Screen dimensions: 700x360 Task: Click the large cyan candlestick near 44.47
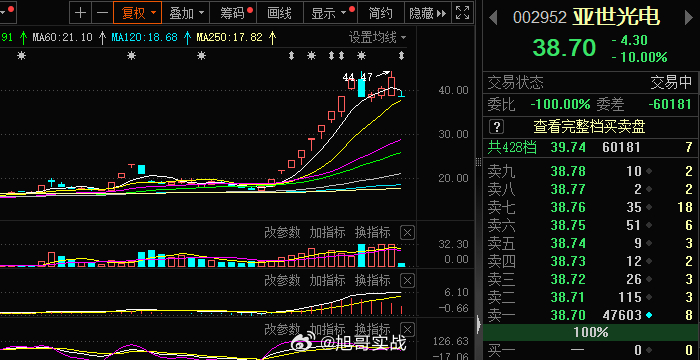pos(361,88)
